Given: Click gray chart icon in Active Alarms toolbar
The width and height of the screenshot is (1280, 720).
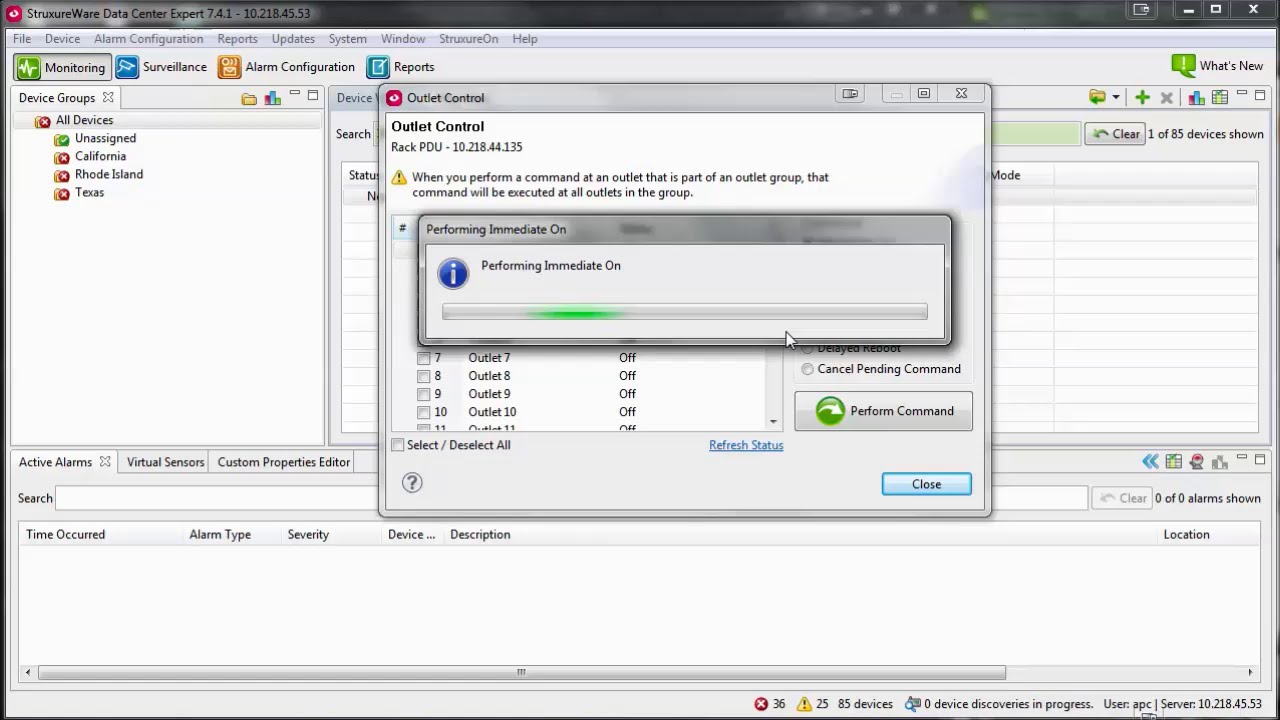Looking at the screenshot, I should pyautogui.click(x=1219, y=461).
